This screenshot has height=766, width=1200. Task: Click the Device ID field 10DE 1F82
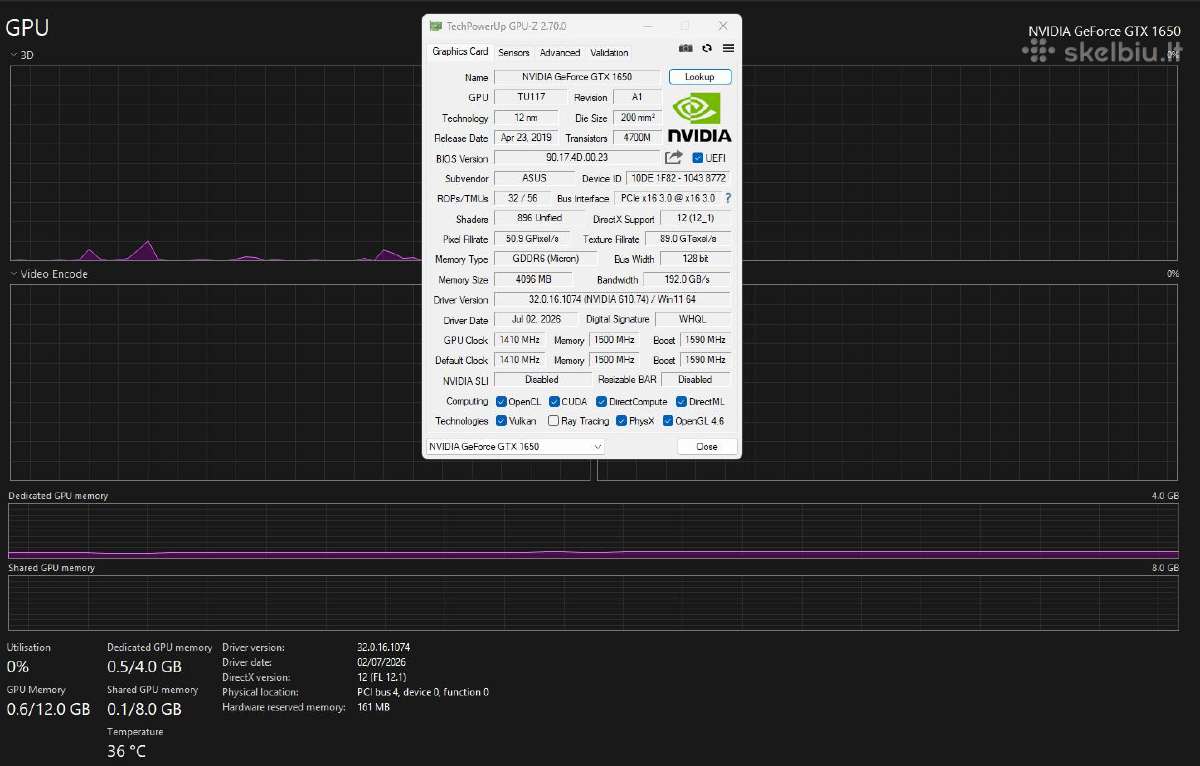click(678, 178)
